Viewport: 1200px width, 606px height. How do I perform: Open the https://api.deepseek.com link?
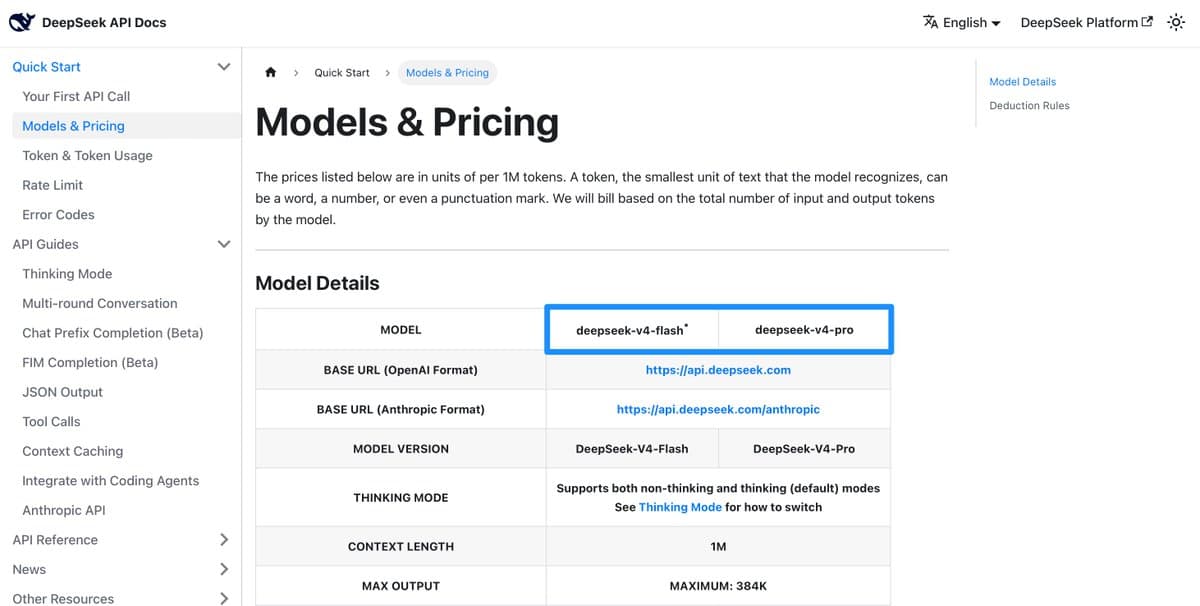pyautogui.click(x=718, y=369)
